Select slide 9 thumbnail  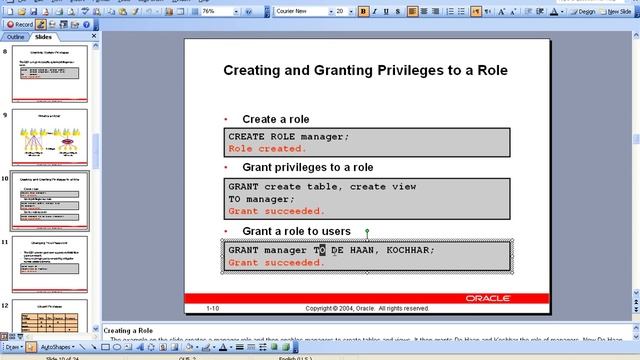click(49, 137)
